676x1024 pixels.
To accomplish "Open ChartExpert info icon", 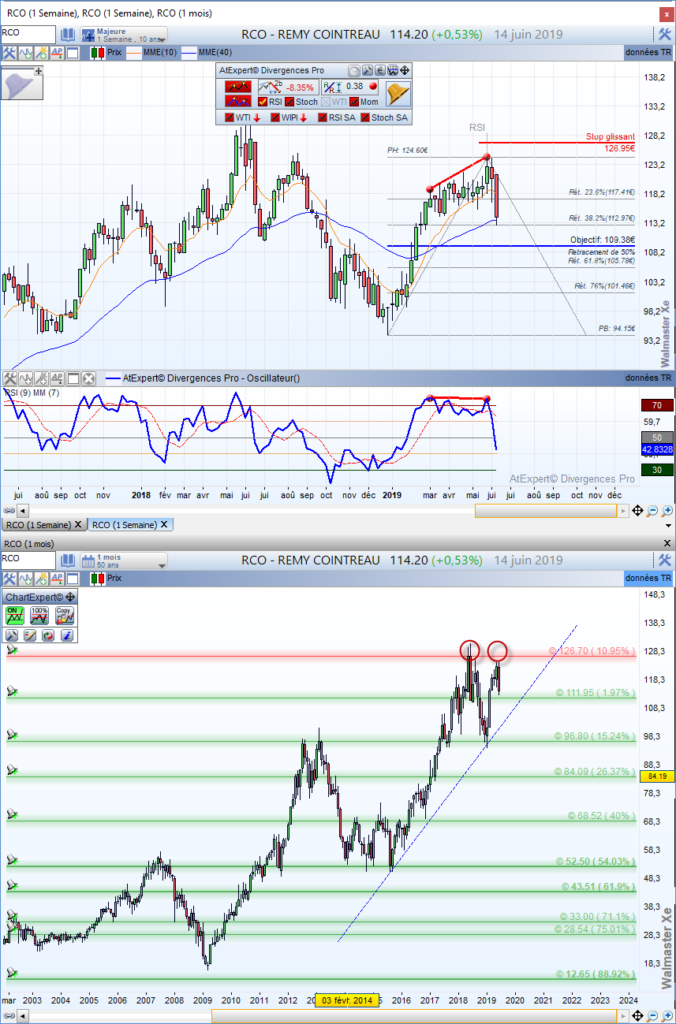I will (x=67, y=635).
